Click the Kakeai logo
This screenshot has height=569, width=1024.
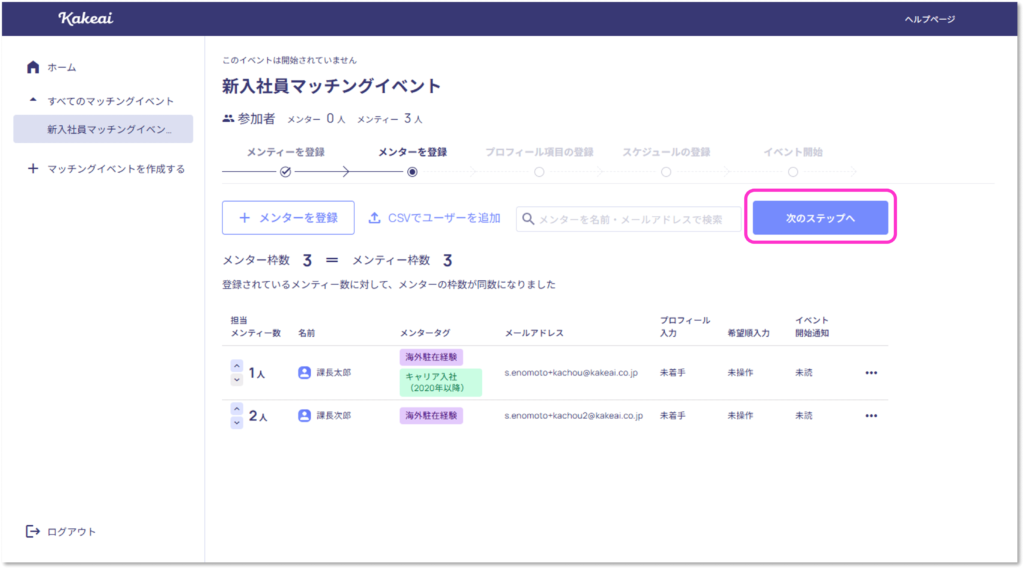click(x=80, y=18)
